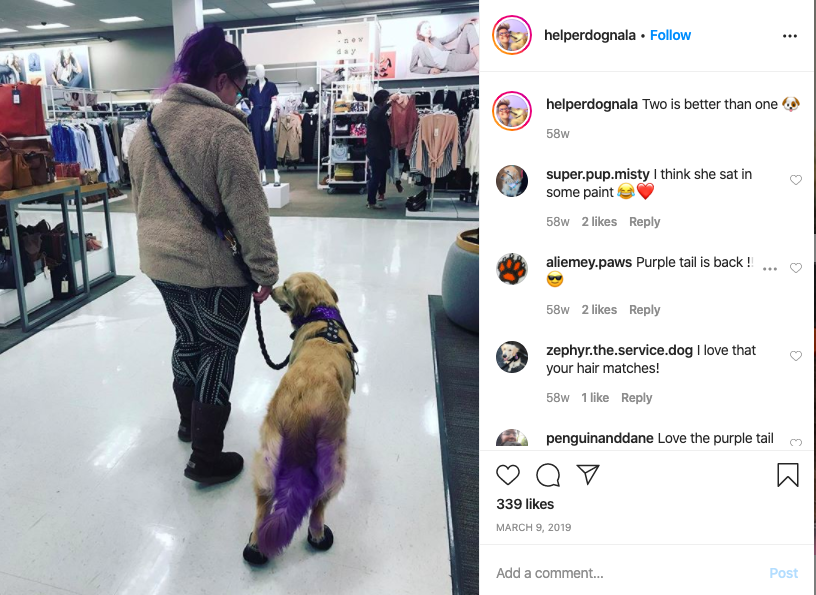
Task: Like aliemey.paws comment heart
Action: click(796, 268)
